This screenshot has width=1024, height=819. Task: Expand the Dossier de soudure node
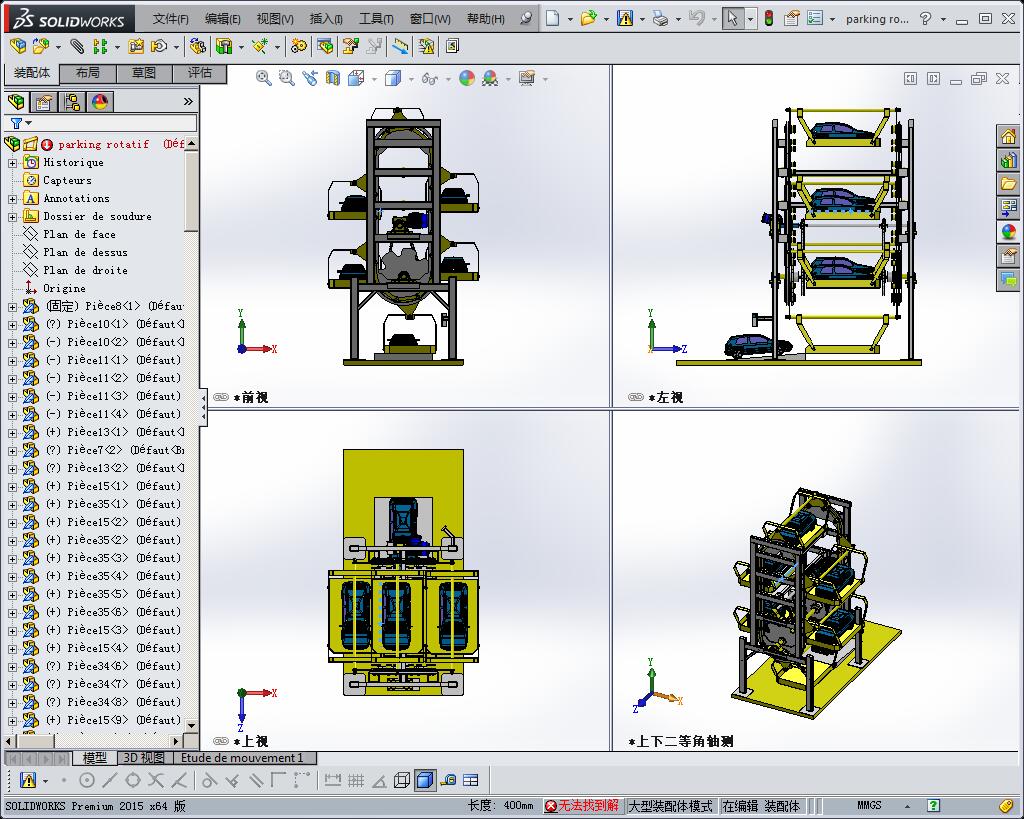coord(12,217)
